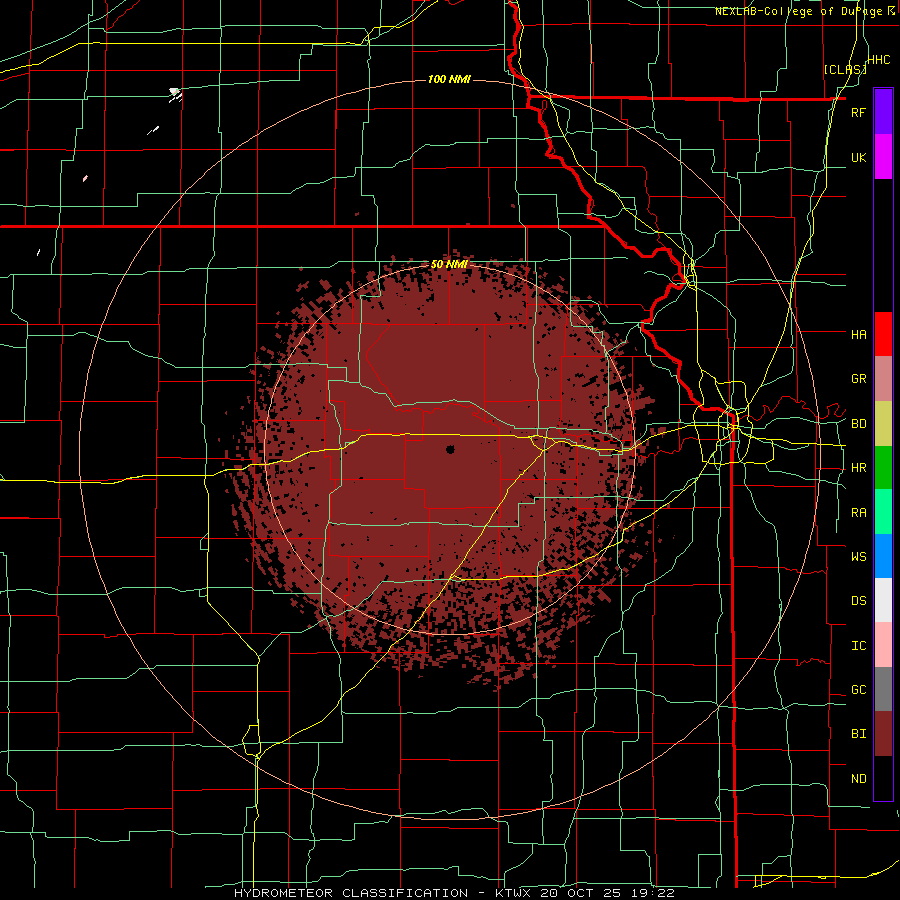Viewport: 900px width, 900px height.
Task: Click the GC legend label
Action: [858, 689]
